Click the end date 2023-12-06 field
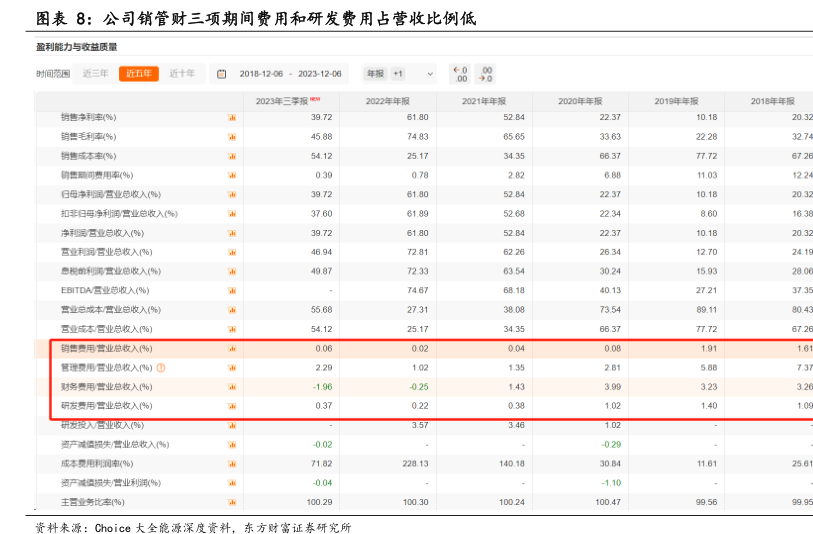Viewport: 813px width, 534px height. point(320,74)
